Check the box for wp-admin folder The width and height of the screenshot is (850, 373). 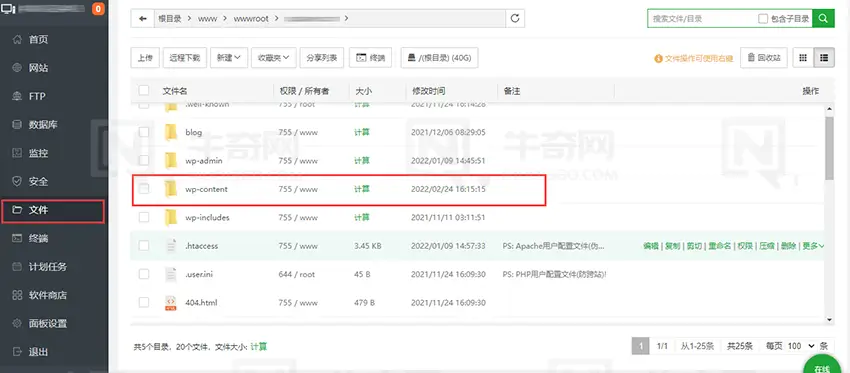coord(144,160)
